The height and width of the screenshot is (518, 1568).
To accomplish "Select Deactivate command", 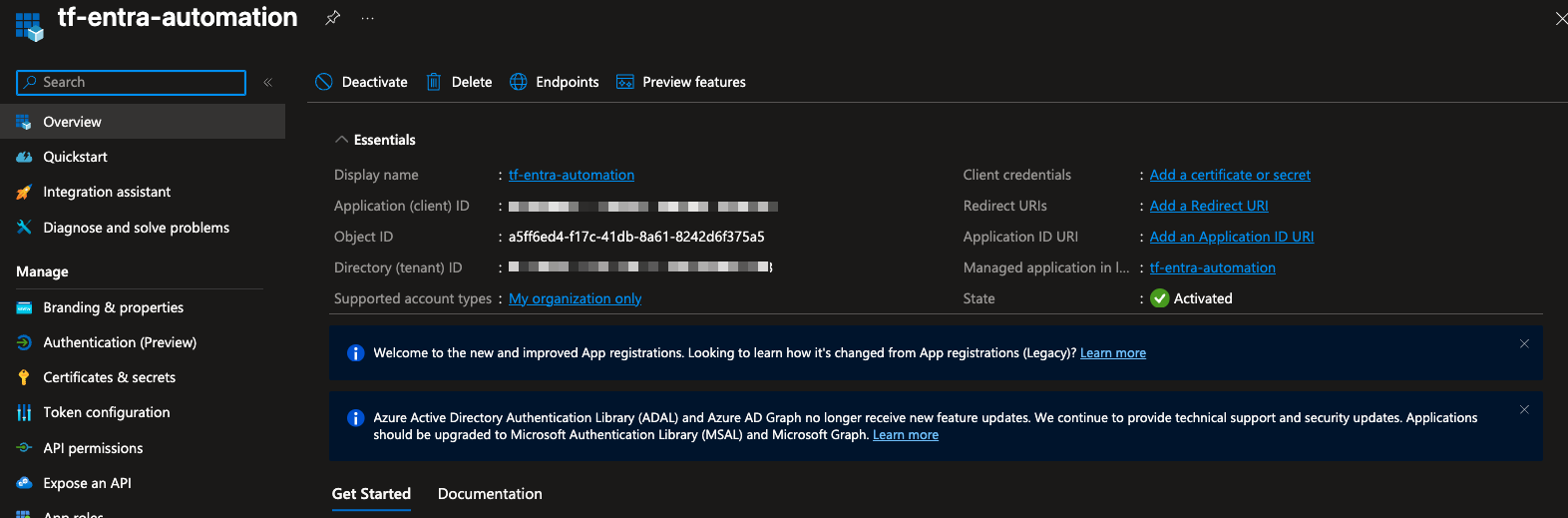I will coord(361,82).
